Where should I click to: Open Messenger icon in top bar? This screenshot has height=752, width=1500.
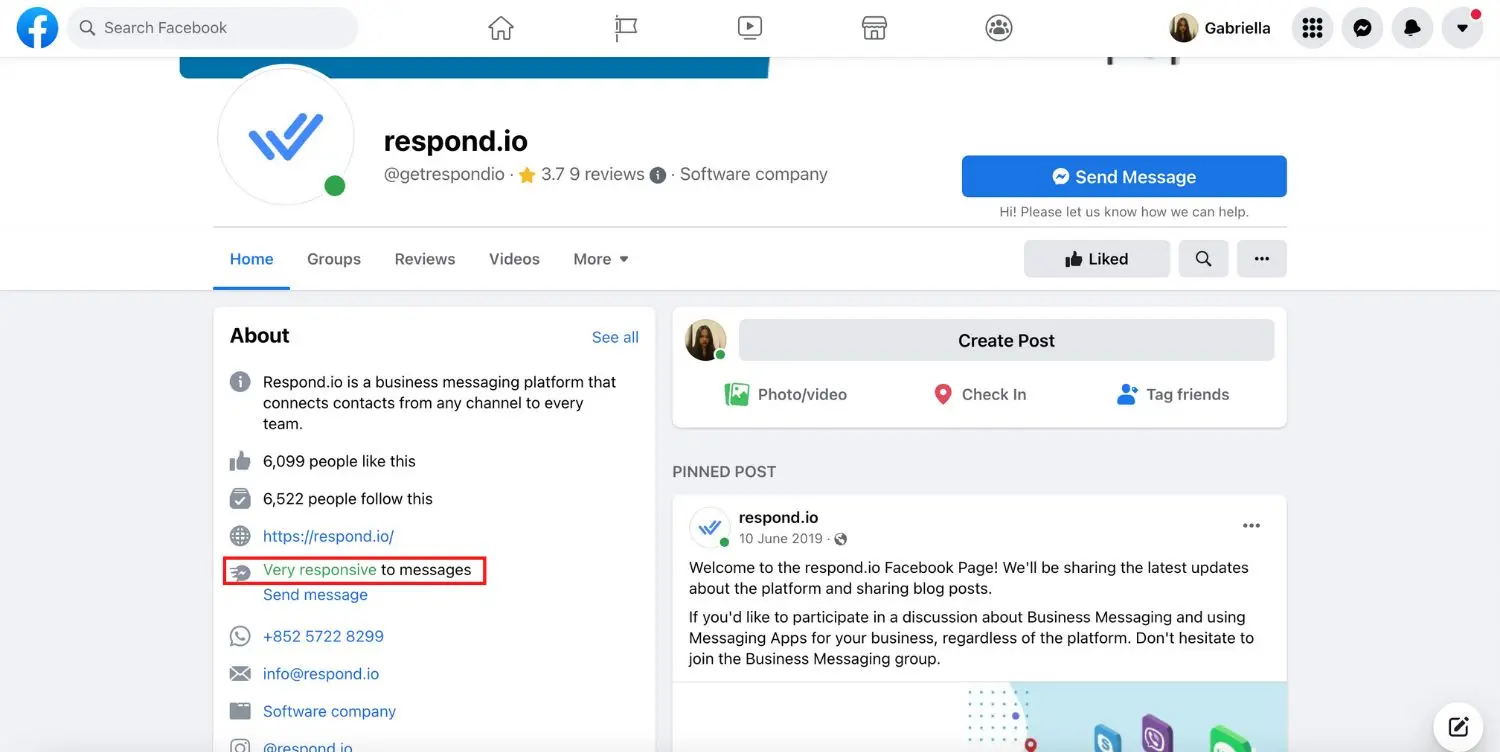pyautogui.click(x=1362, y=28)
